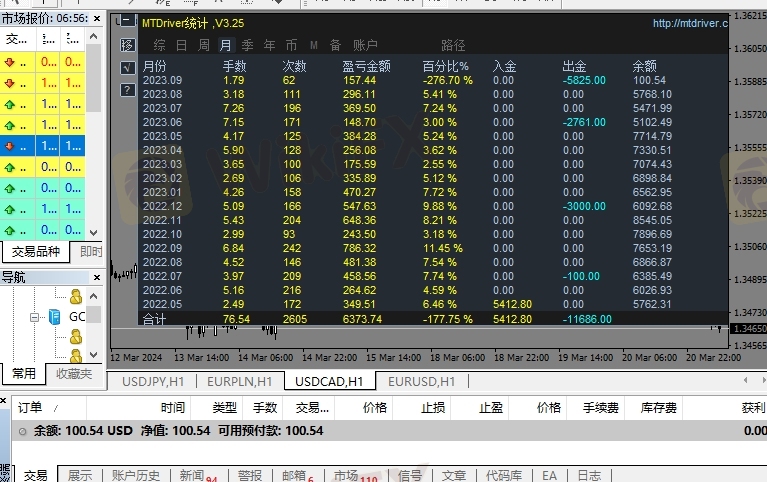This screenshot has width=767, height=482.
Task: Open the 日志 journal tab
Action: point(589,475)
